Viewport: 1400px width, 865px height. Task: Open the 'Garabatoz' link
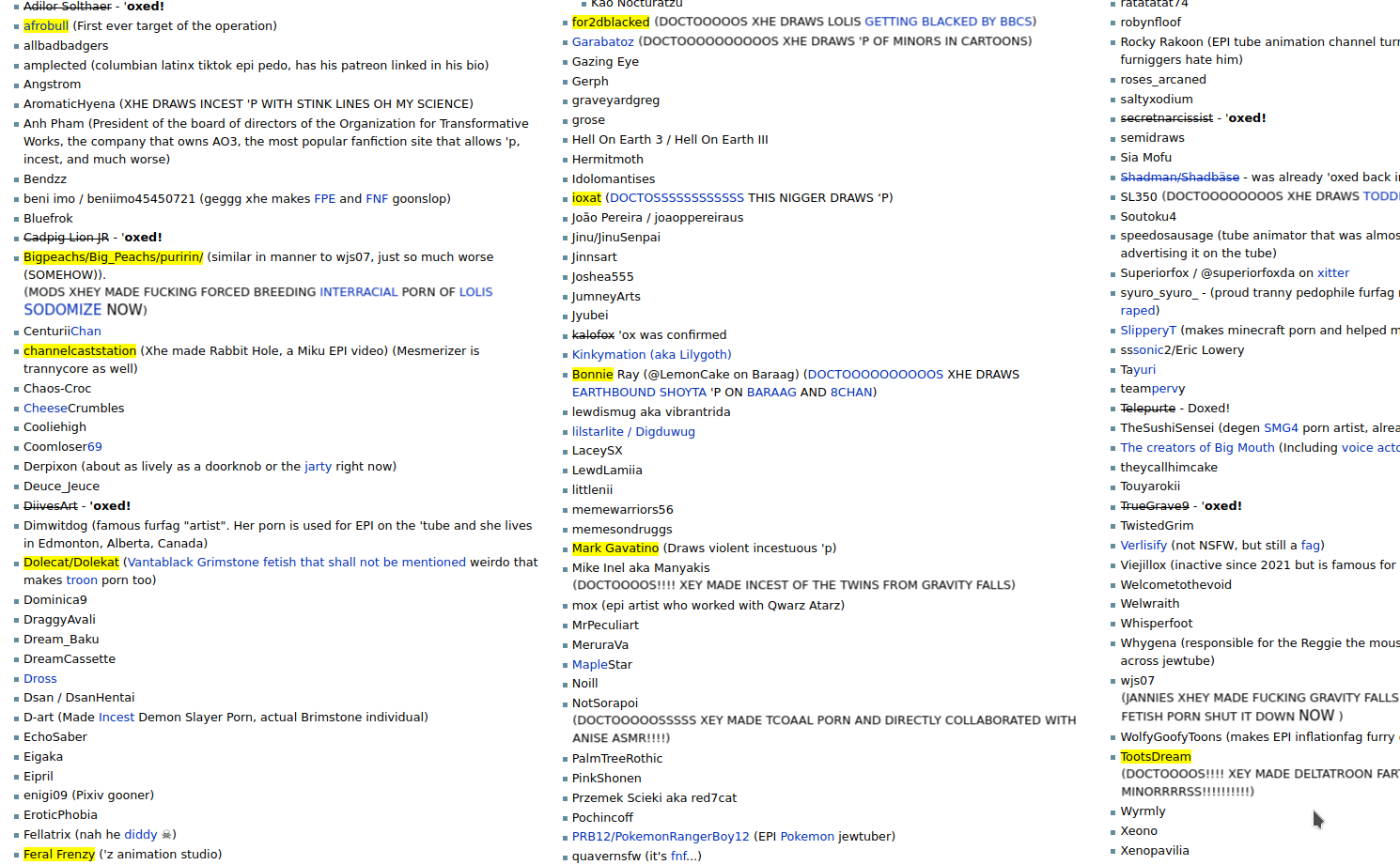pyautogui.click(x=603, y=40)
